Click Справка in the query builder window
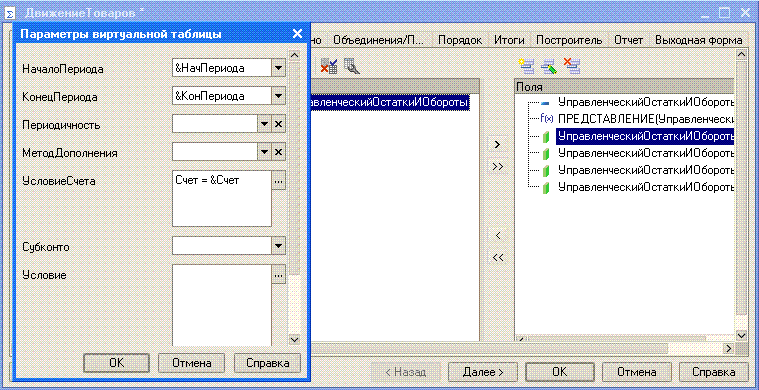 point(713,372)
